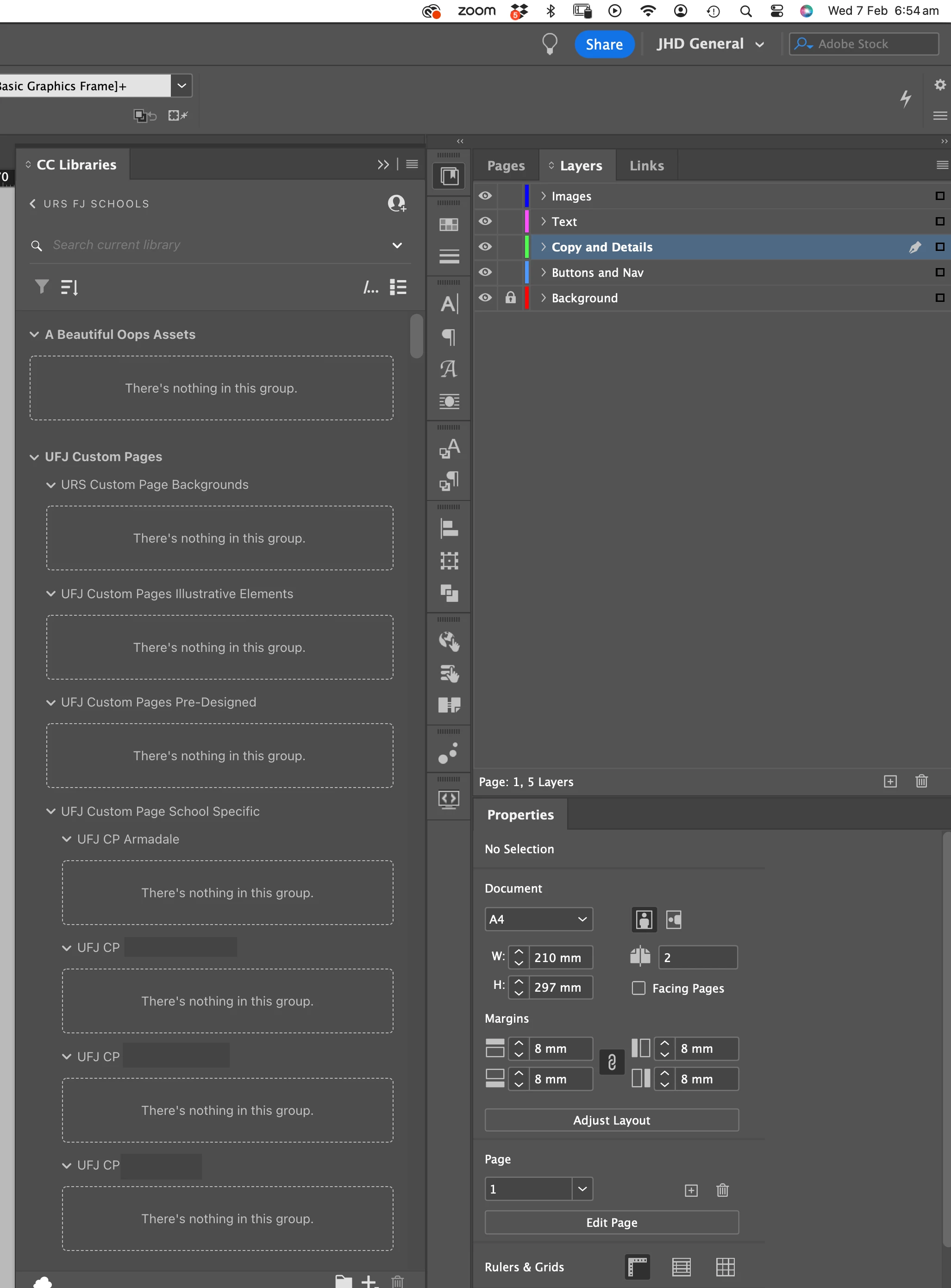Hide the Text layer

[485, 221]
